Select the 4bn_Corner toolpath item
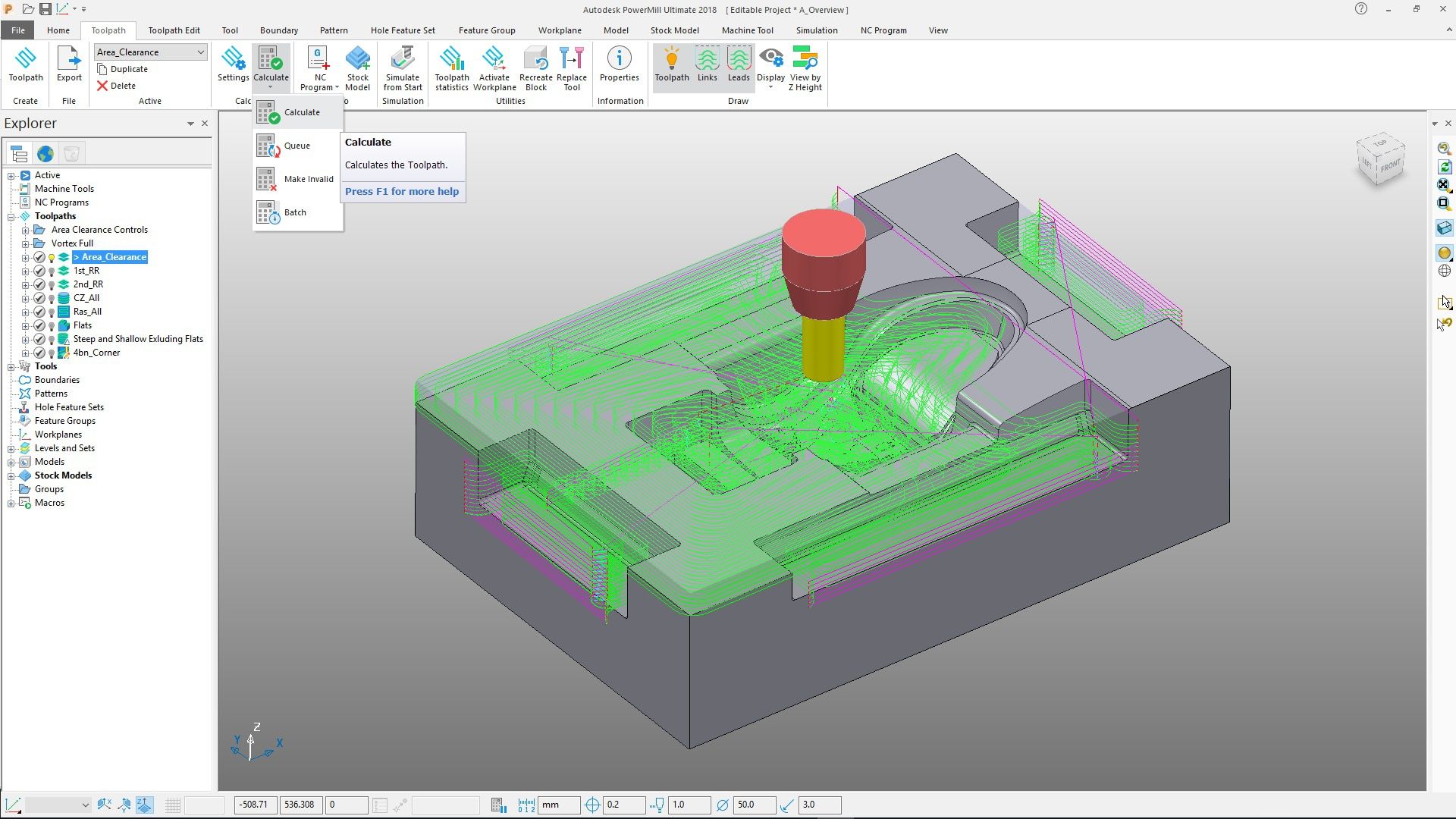Image resolution: width=1456 pixels, height=819 pixels. [x=97, y=352]
